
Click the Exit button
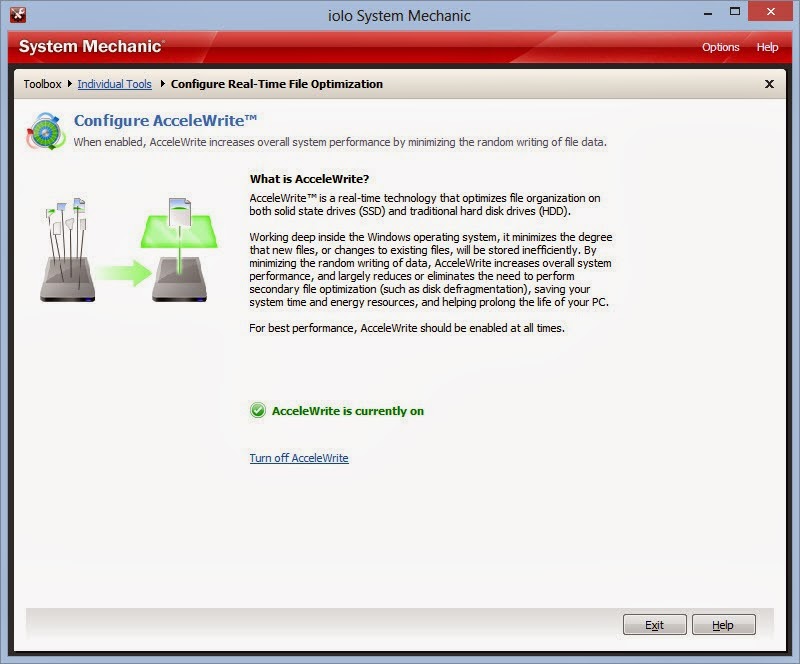click(655, 625)
